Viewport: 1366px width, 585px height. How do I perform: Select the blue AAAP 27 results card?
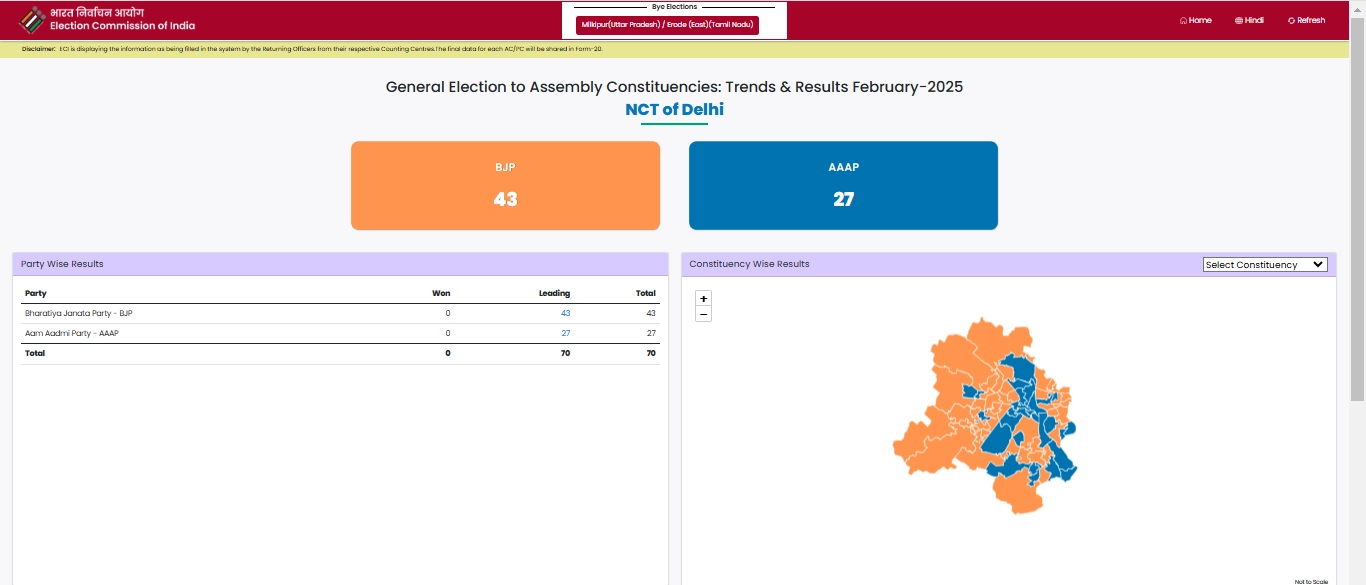[843, 186]
